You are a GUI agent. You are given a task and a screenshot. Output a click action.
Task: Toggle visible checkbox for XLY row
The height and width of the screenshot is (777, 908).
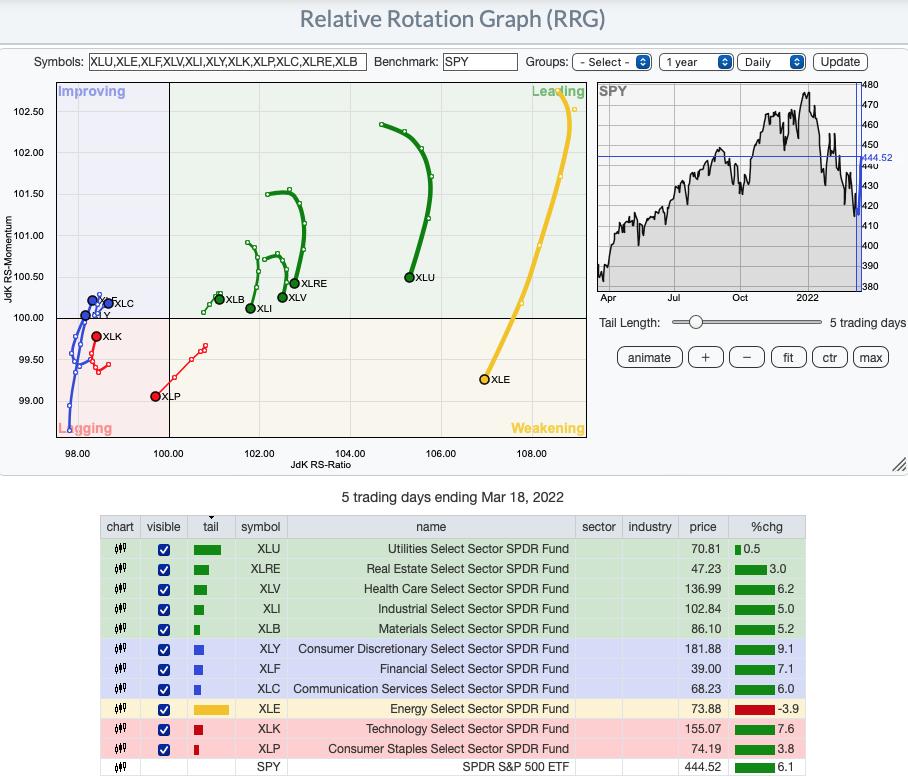pyautogui.click(x=164, y=649)
